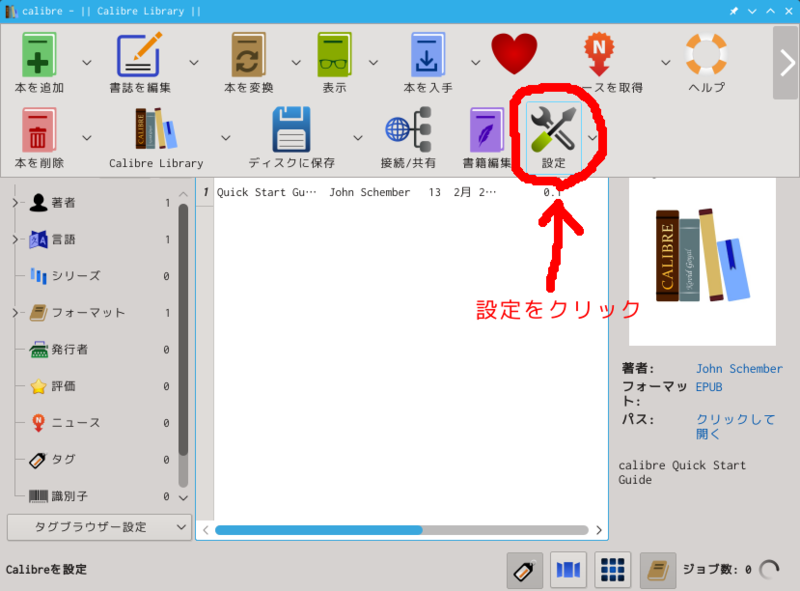Select シリーズ in tag browser

coord(76,276)
